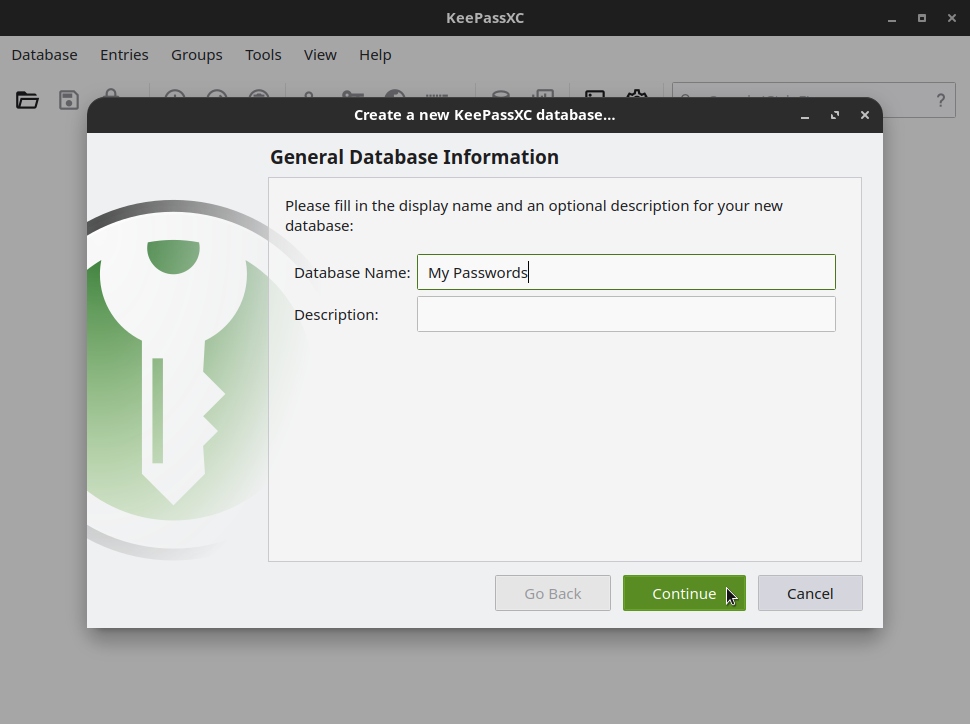Minimize the Create new database dialog
Image resolution: width=970 pixels, height=724 pixels.
point(805,116)
